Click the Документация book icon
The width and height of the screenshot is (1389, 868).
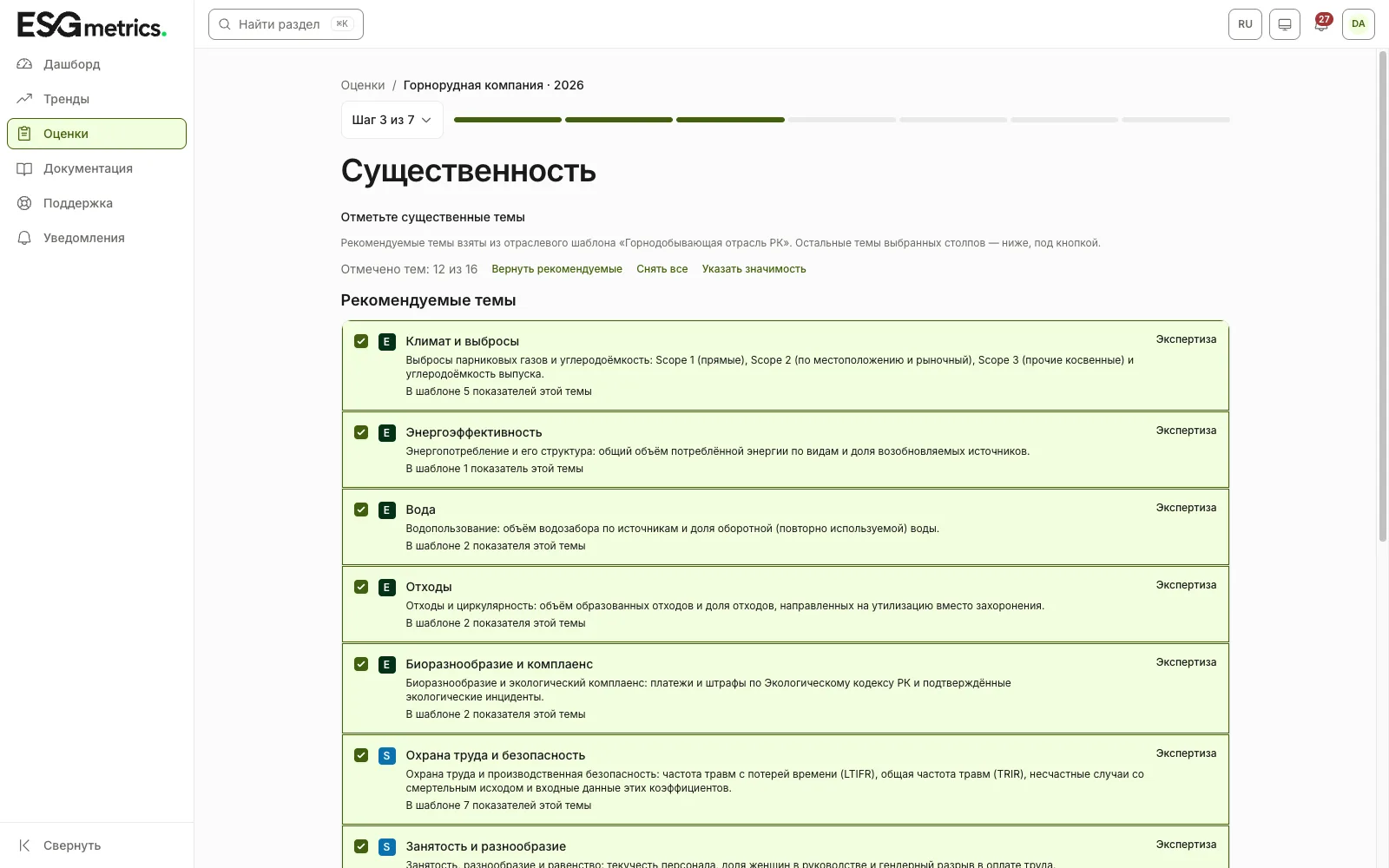[25, 168]
